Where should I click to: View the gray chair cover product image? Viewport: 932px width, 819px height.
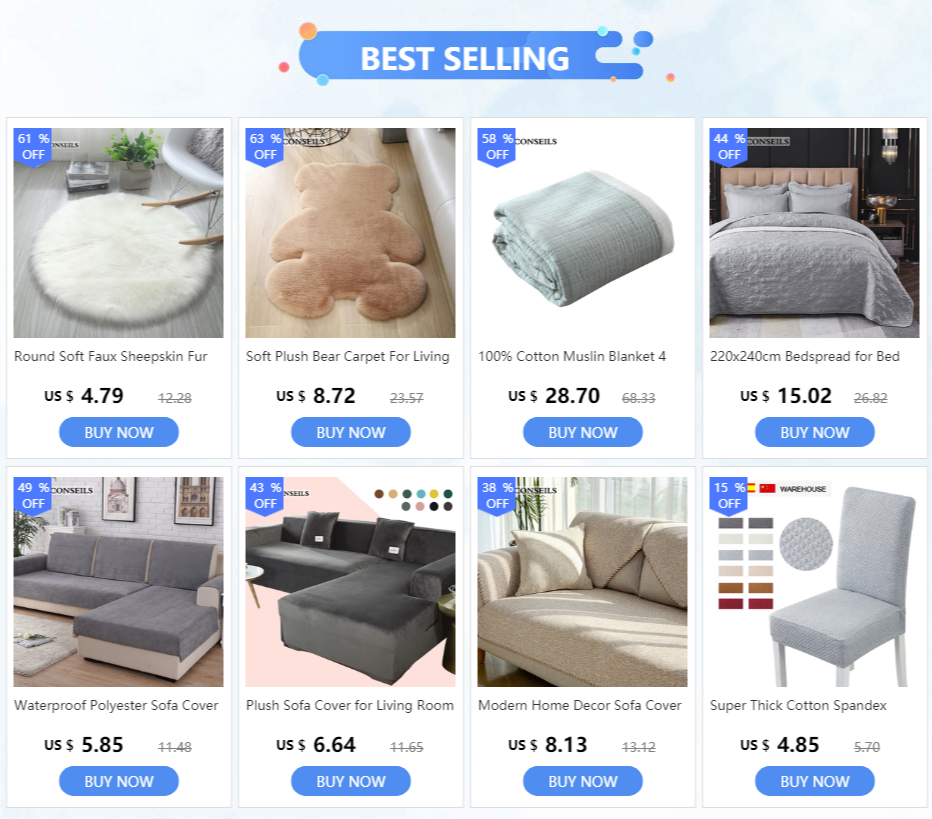click(814, 582)
